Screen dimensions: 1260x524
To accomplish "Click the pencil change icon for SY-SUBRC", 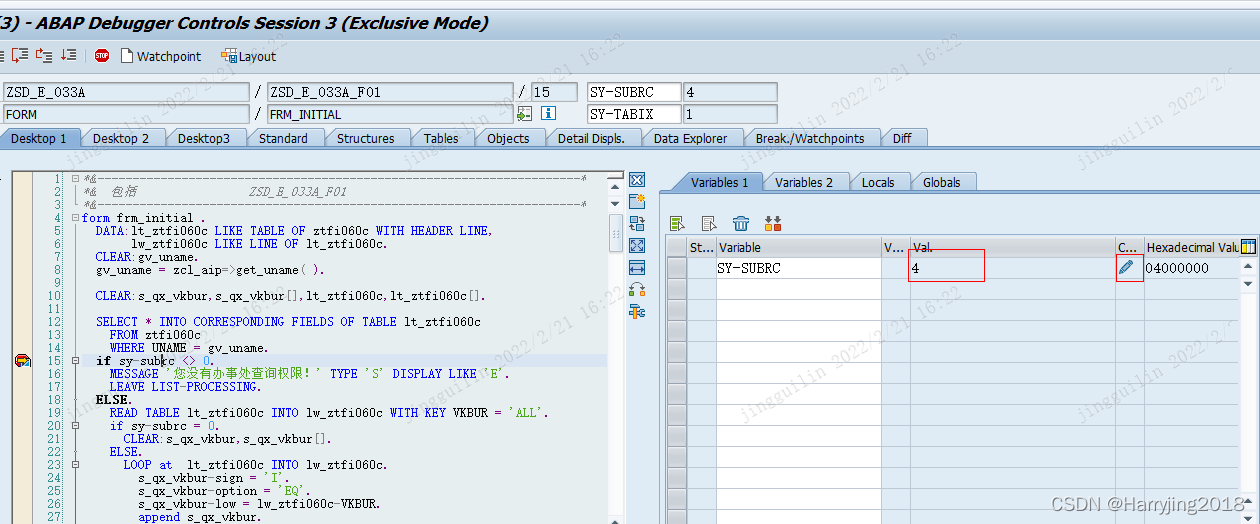I will tap(1126, 267).
